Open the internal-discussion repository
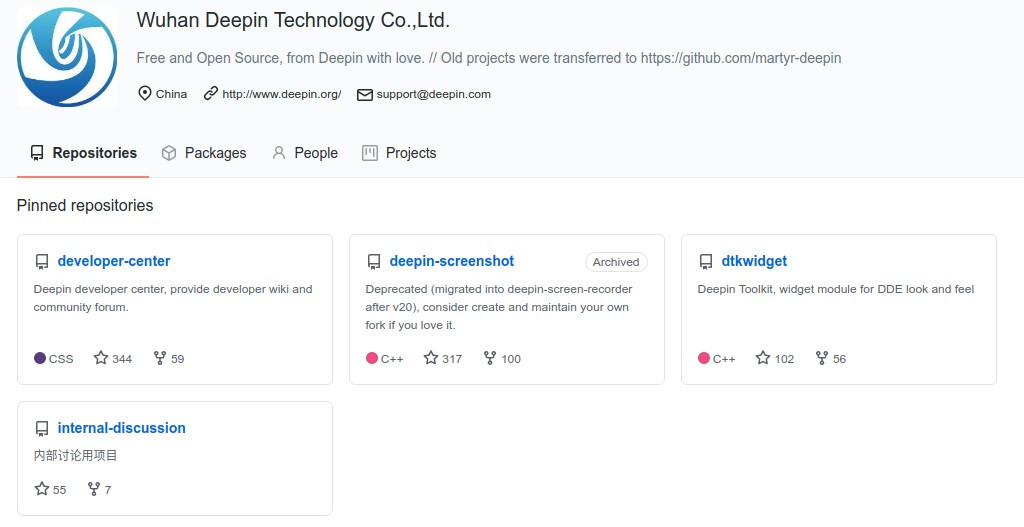Viewport: 1024px width, 527px height. coord(122,428)
